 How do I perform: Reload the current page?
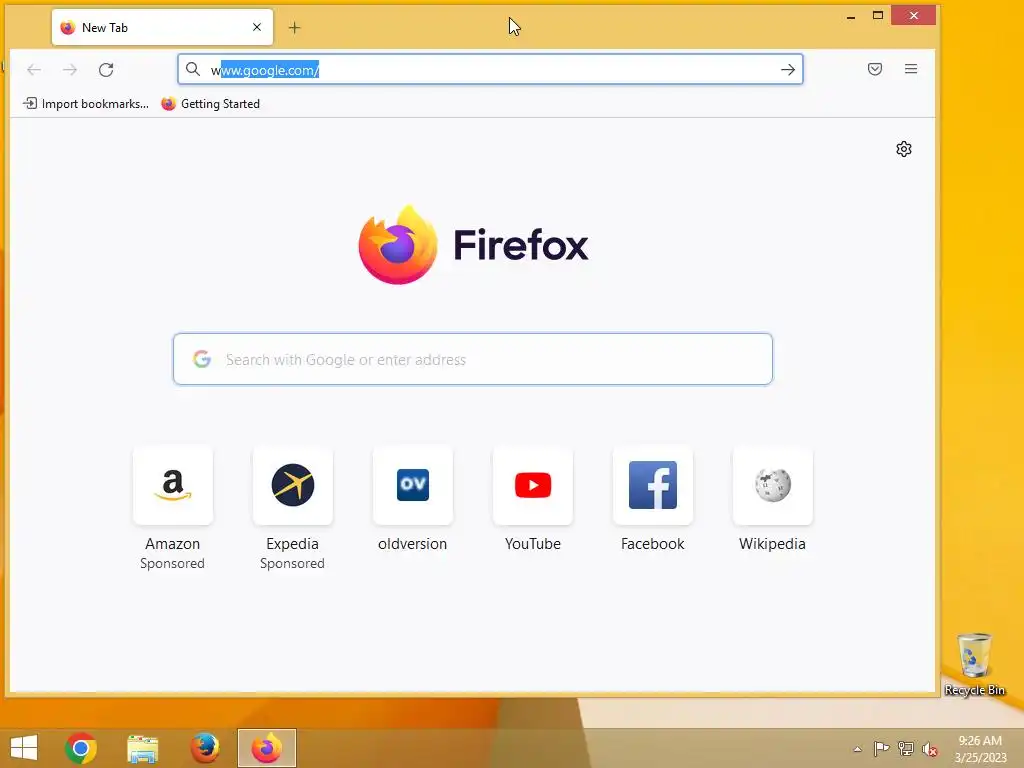click(106, 70)
